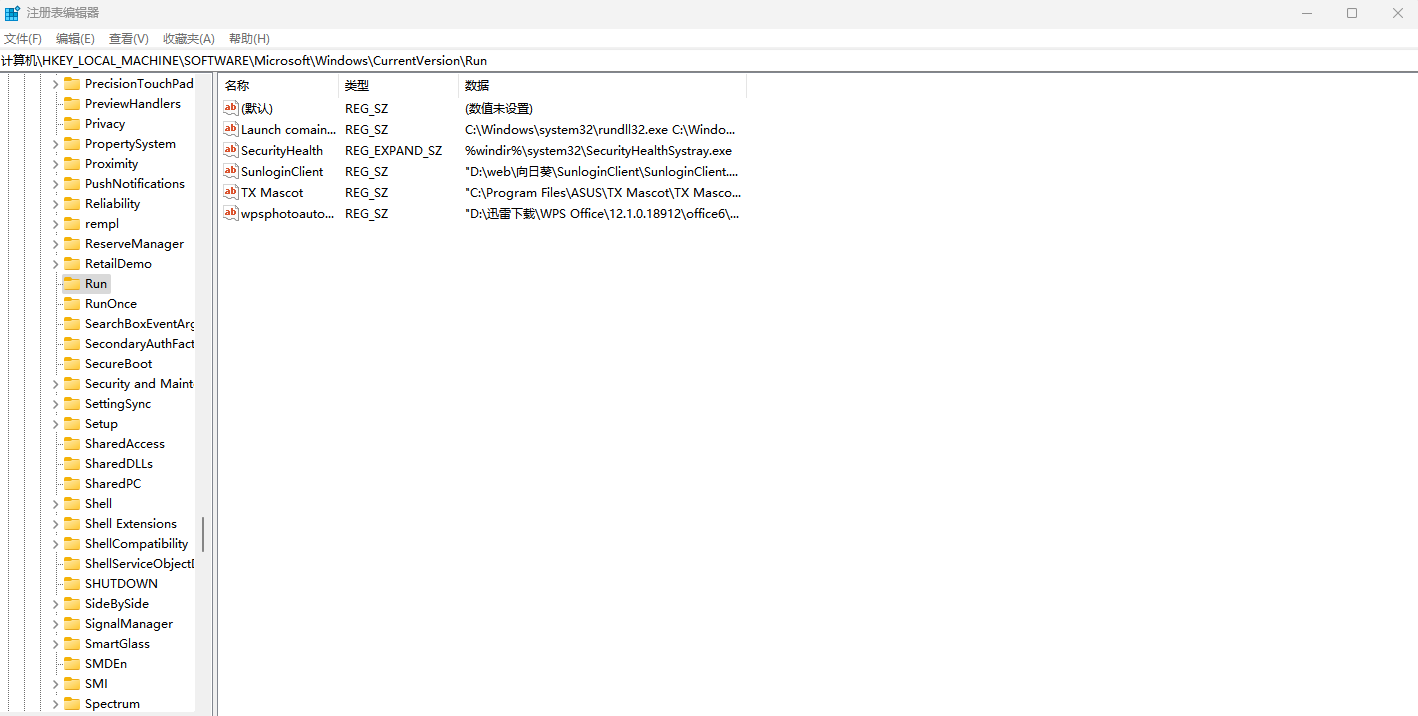1418x716 pixels.
Task: Select the SharedDLLs key in tree
Action: tap(118, 464)
